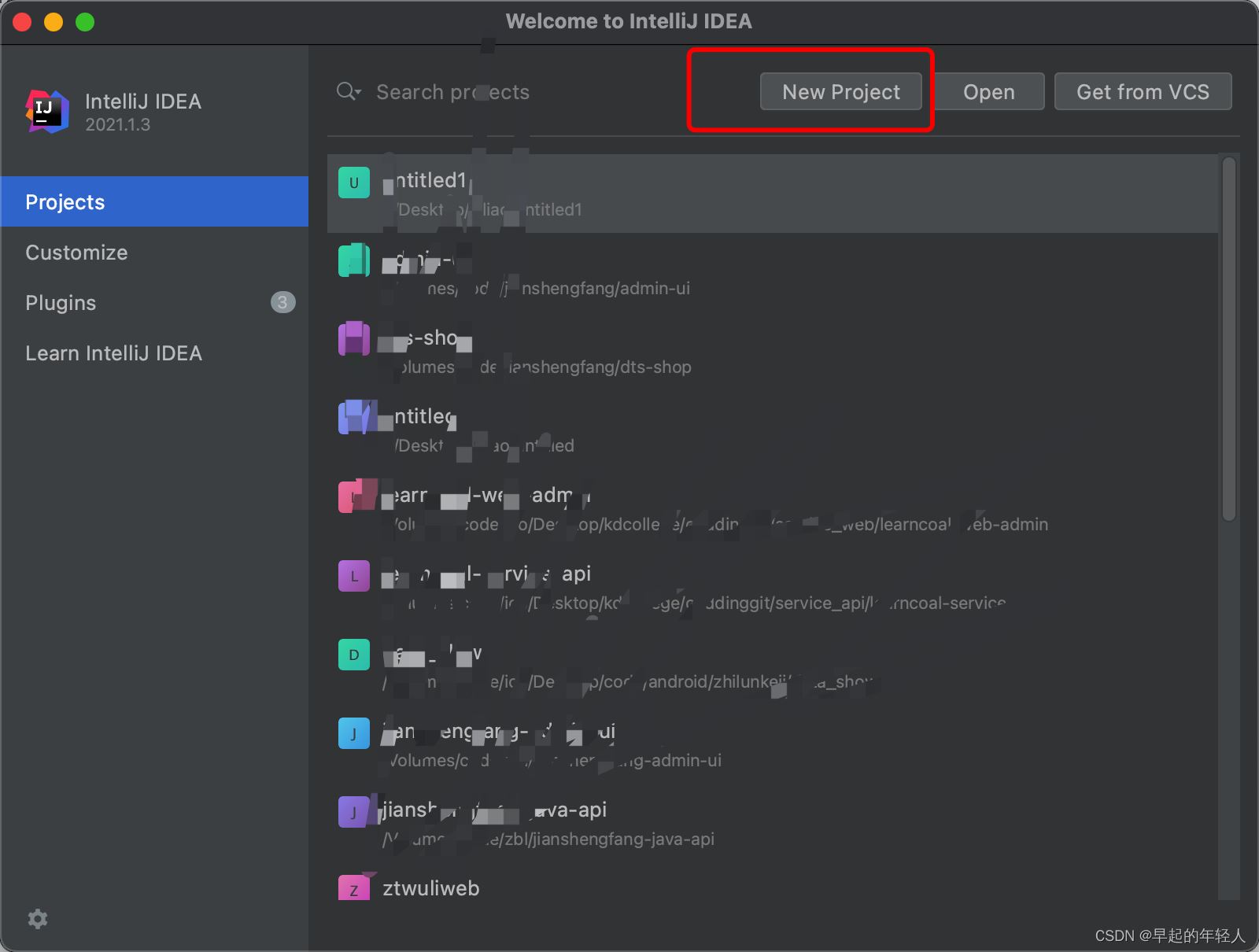The width and height of the screenshot is (1259, 952).
Task: Open the jianshengfang-admin-ui project row
Action: click(773, 744)
